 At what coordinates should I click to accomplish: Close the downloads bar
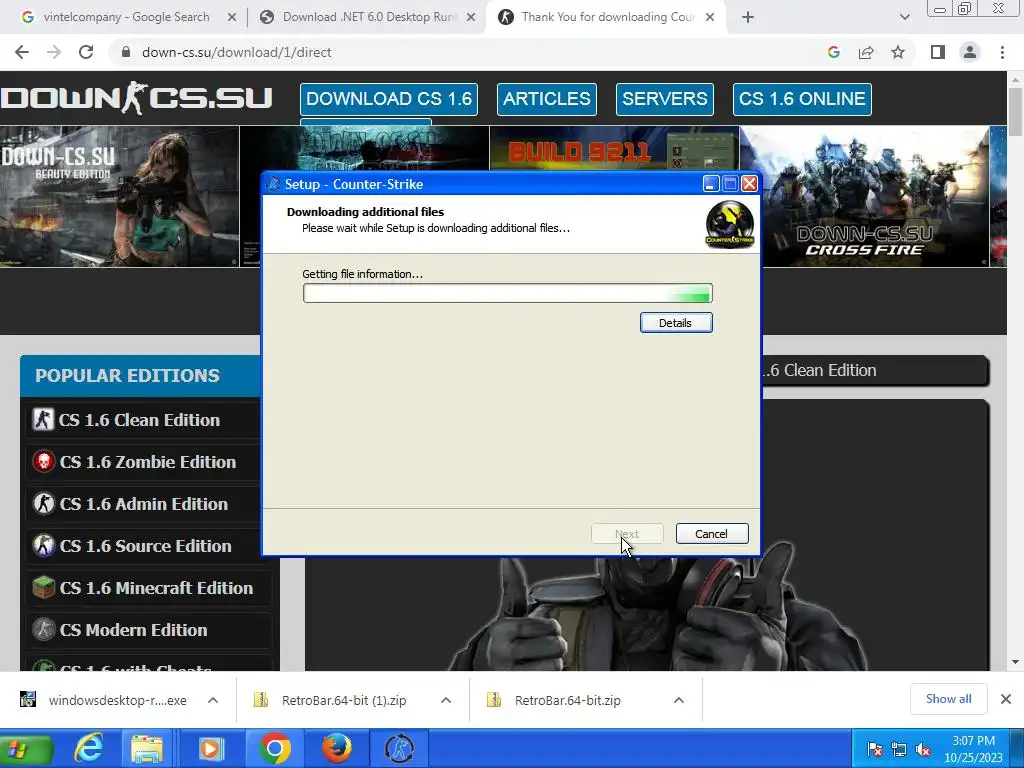pos(1006,699)
